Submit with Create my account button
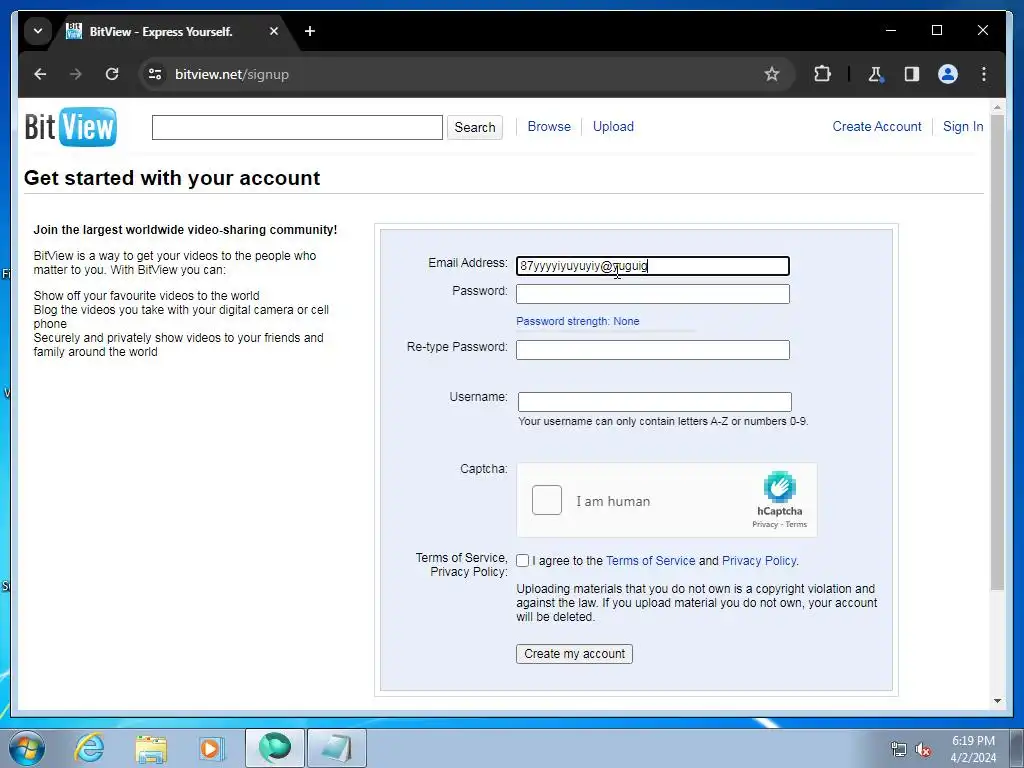This screenshot has height=768, width=1024. (x=574, y=654)
